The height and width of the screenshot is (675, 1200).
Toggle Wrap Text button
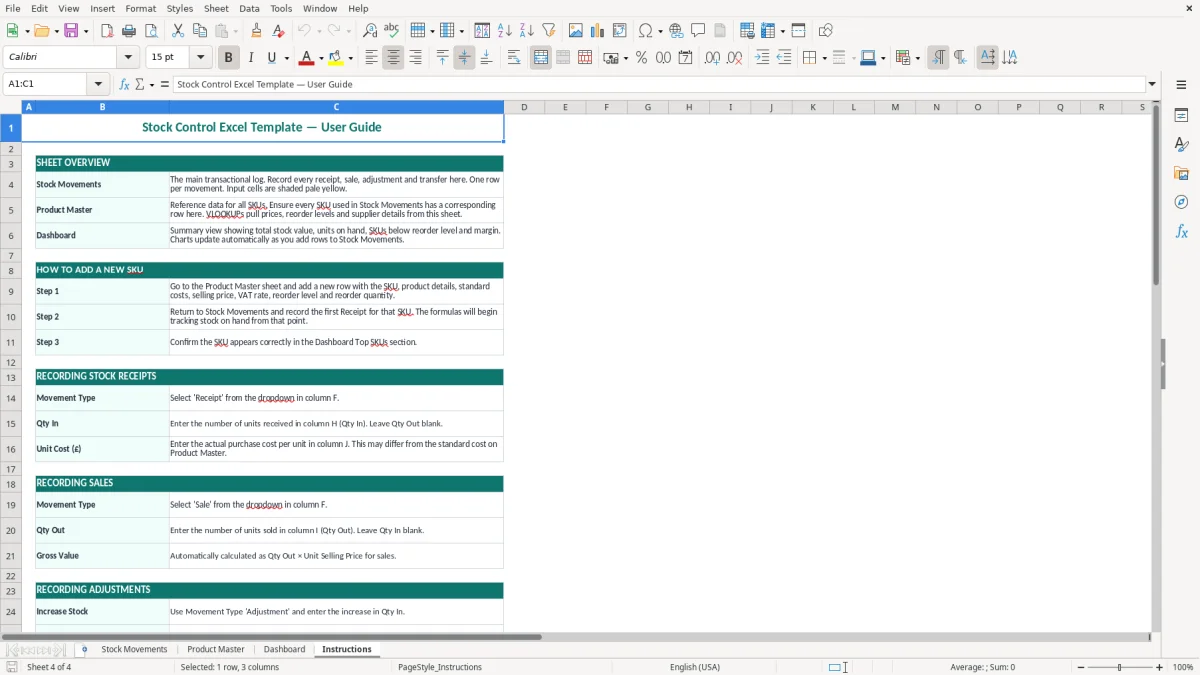click(x=514, y=58)
